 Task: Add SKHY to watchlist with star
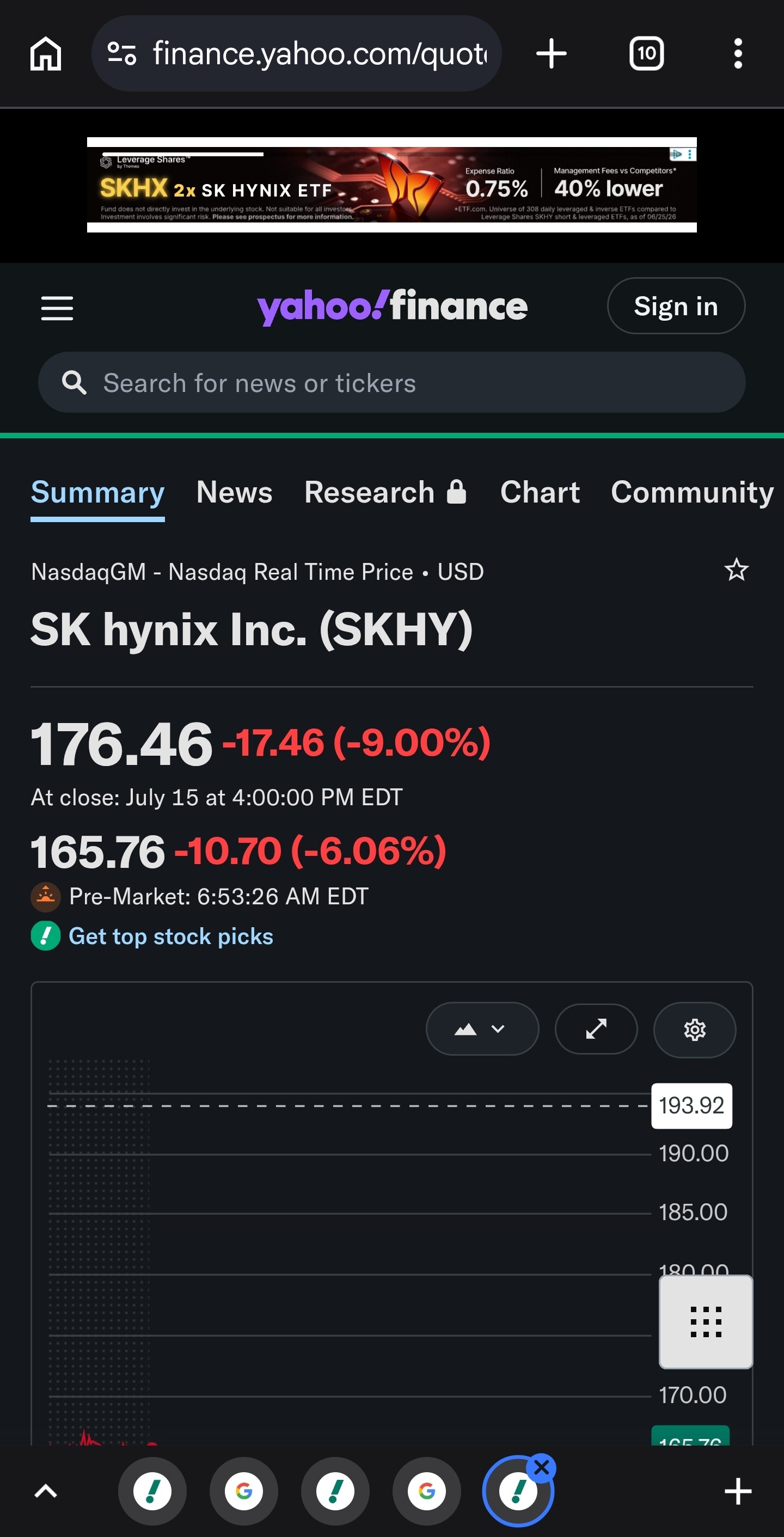coord(736,570)
